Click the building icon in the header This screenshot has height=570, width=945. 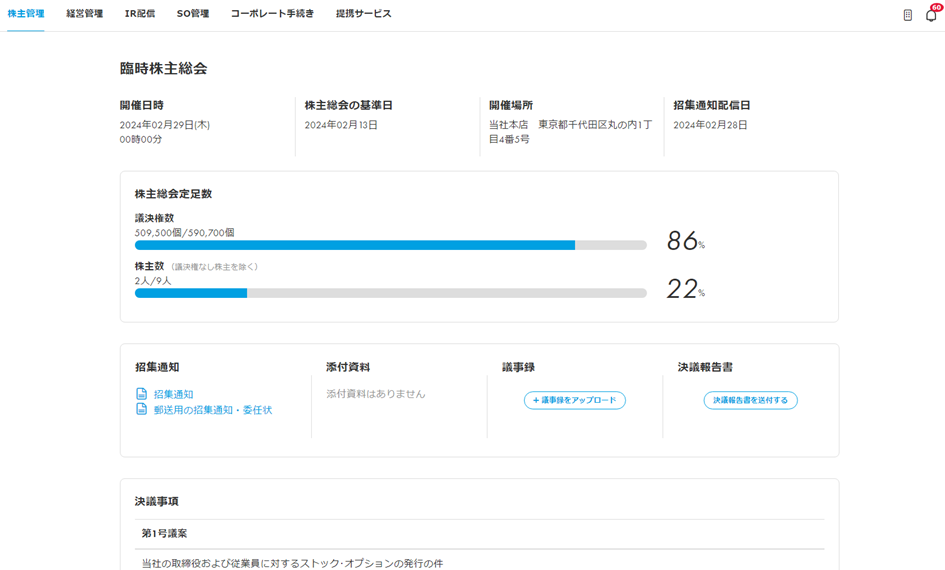click(908, 15)
